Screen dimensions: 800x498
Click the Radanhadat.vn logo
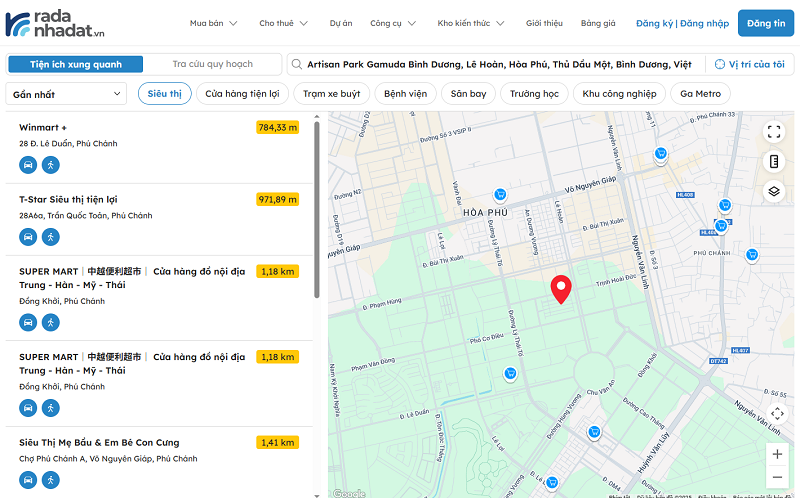(x=53, y=23)
